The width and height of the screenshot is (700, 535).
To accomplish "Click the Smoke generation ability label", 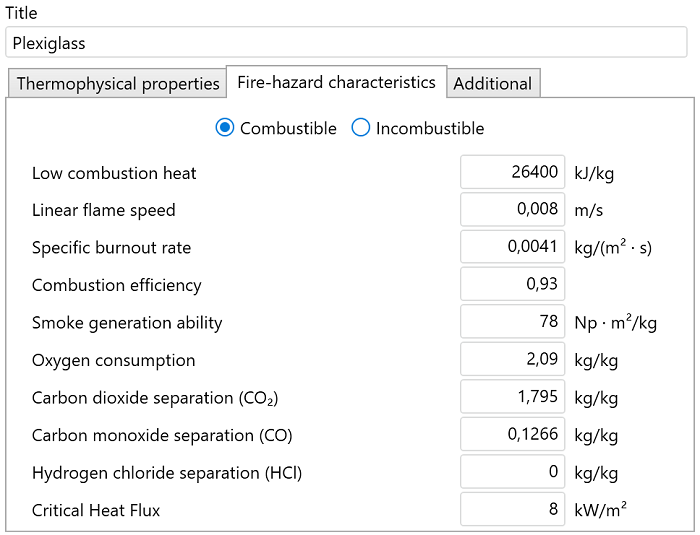I will pos(127,323).
